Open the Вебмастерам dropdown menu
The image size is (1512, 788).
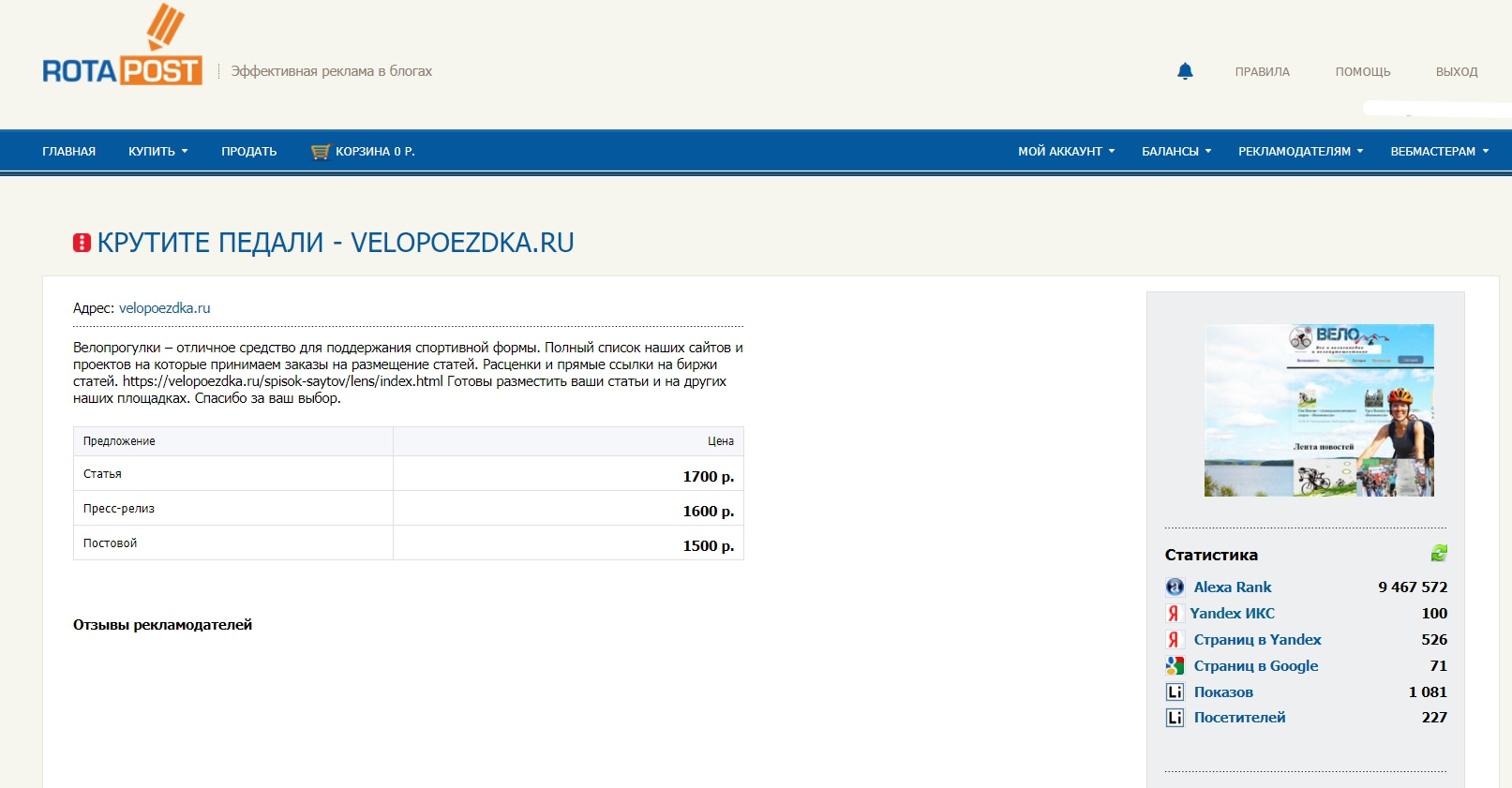[1440, 152]
